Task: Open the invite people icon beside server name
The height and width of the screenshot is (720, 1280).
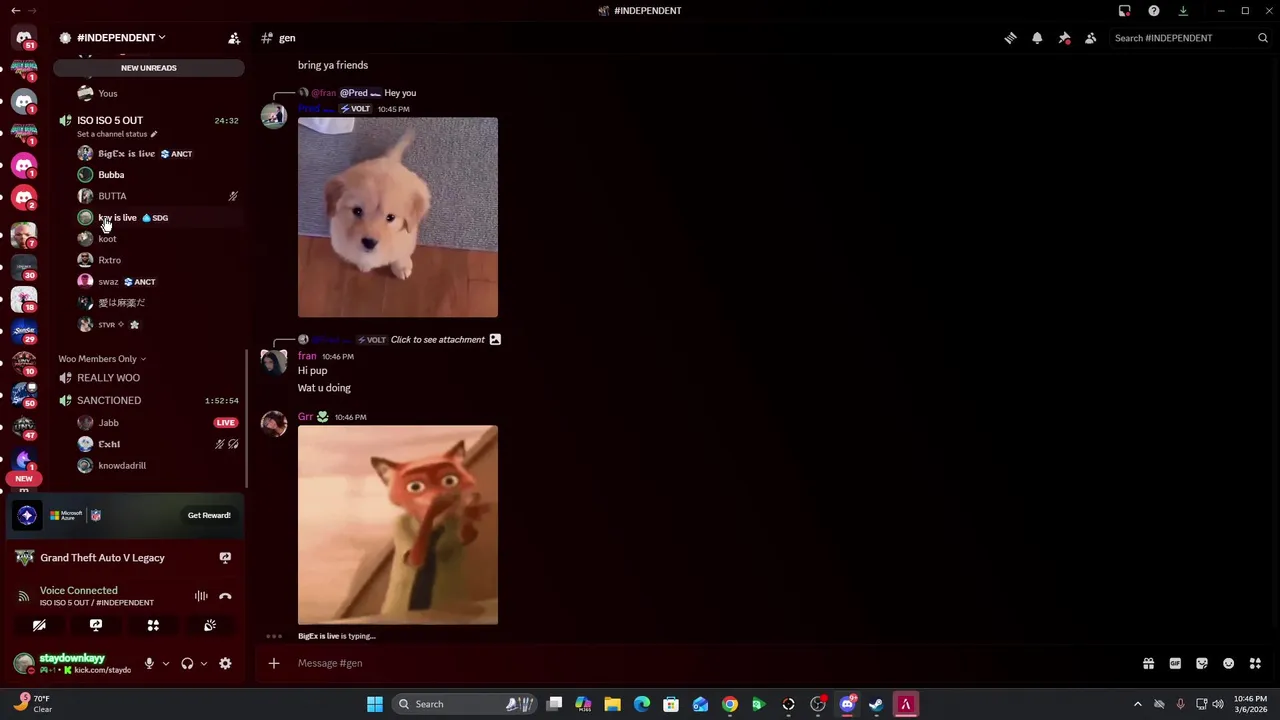Action: (234, 38)
